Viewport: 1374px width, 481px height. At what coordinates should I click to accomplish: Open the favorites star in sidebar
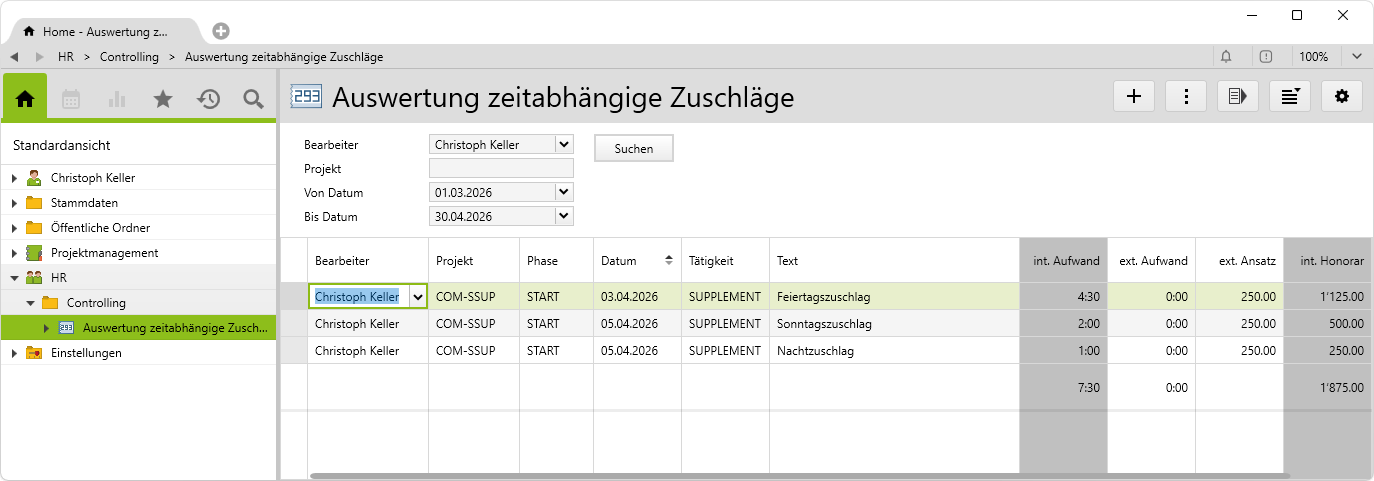(x=163, y=98)
